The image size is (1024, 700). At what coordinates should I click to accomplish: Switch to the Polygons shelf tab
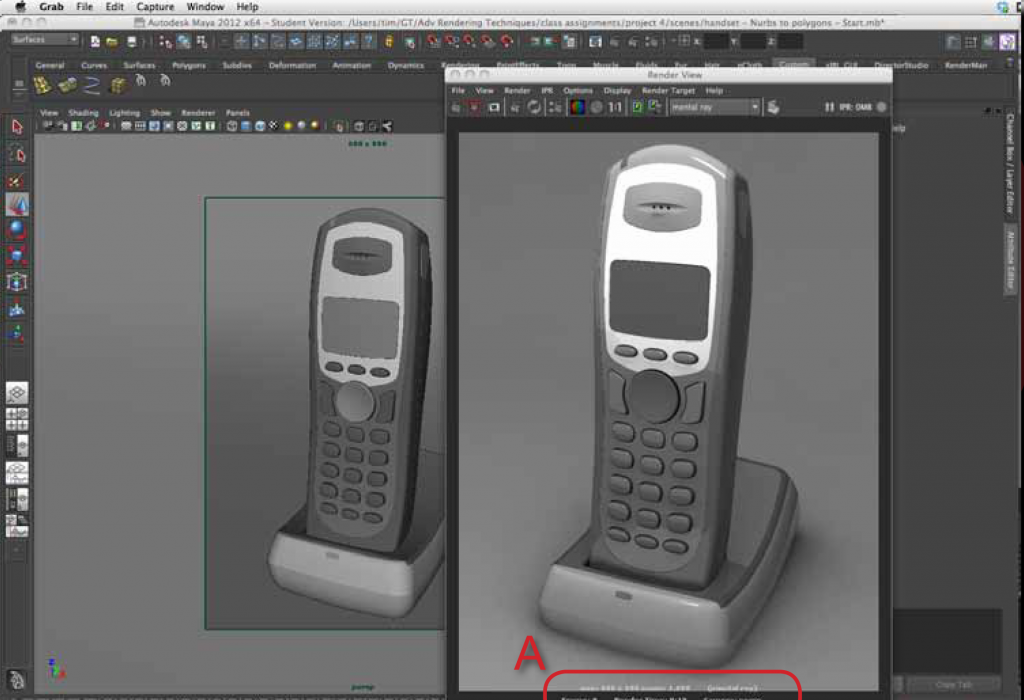pyautogui.click(x=188, y=64)
